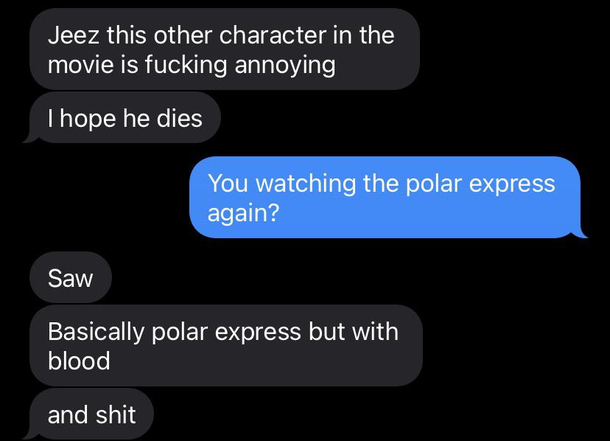This screenshot has width=610, height=441.
Task: Click the tail of the blue sent bubble
Action: [x=581, y=232]
